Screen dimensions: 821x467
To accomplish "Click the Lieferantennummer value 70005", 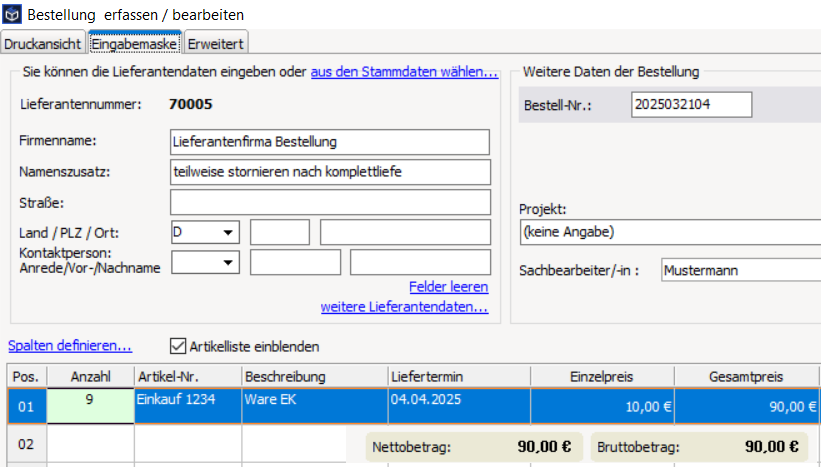I will [x=191, y=104].
